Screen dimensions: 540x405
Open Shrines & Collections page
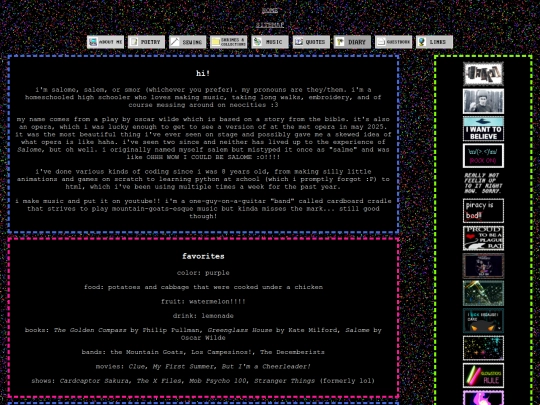[229, 42]
